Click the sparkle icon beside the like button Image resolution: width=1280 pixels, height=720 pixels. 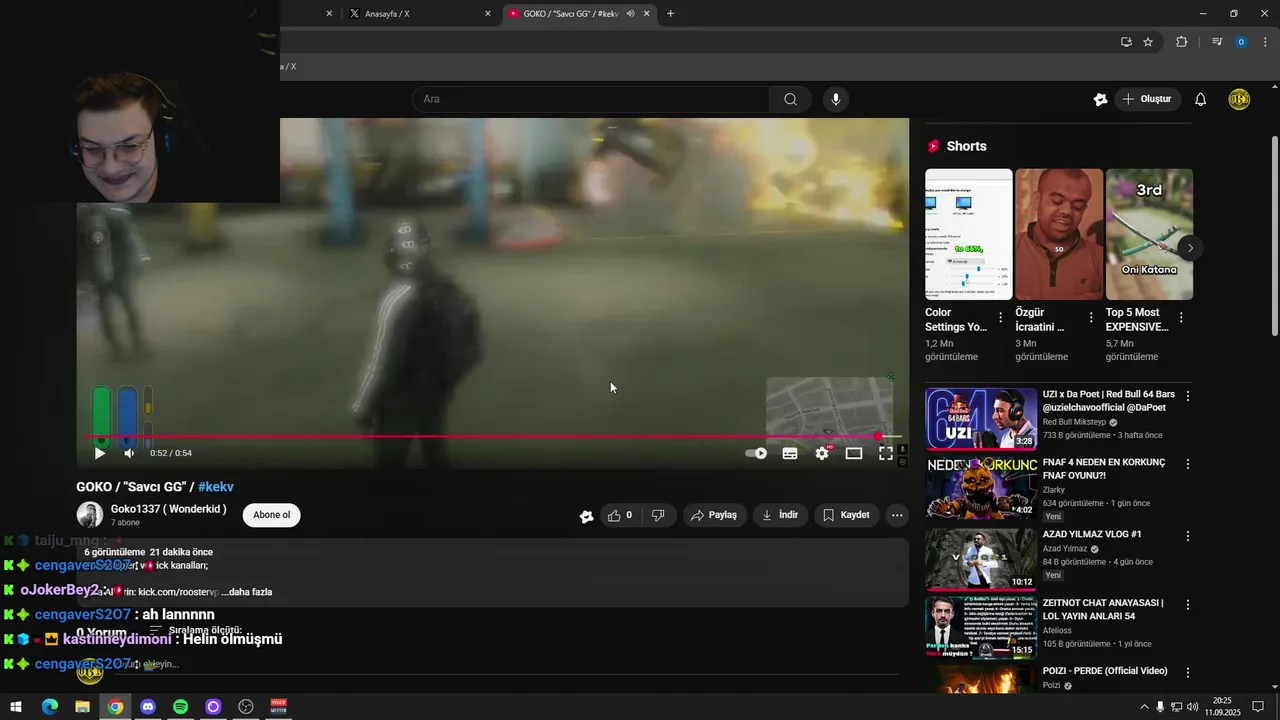point(586,516)
